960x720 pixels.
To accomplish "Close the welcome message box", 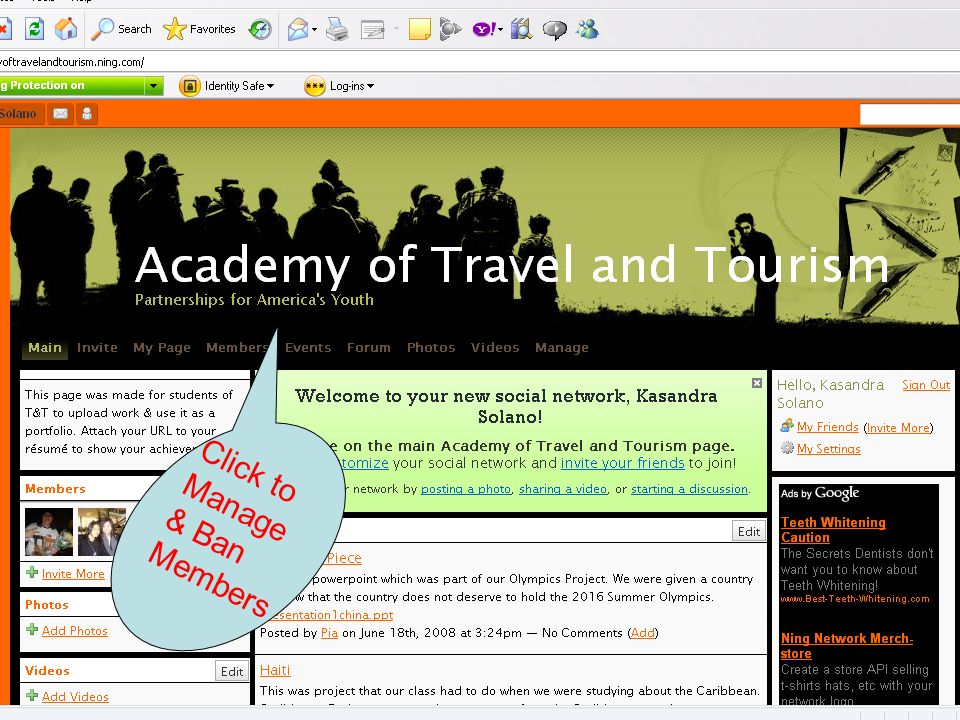I will (x=757, y=383).
